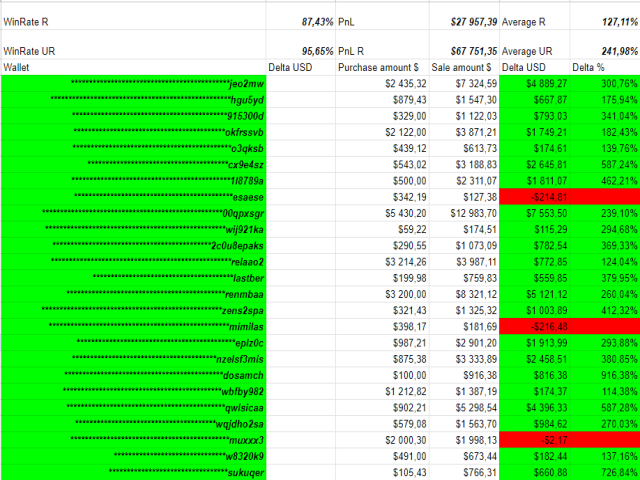Click the sale amount $12 983,70 cell
Screen dimensions: 640x480
[464, 213]
